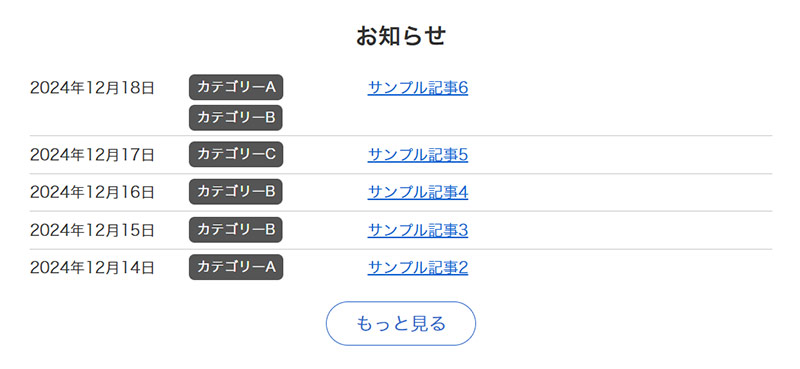This screenshot has width=800, height=369.
Task: Select カテゴリーB tag on December 15 row
Action: pos(236,230)
